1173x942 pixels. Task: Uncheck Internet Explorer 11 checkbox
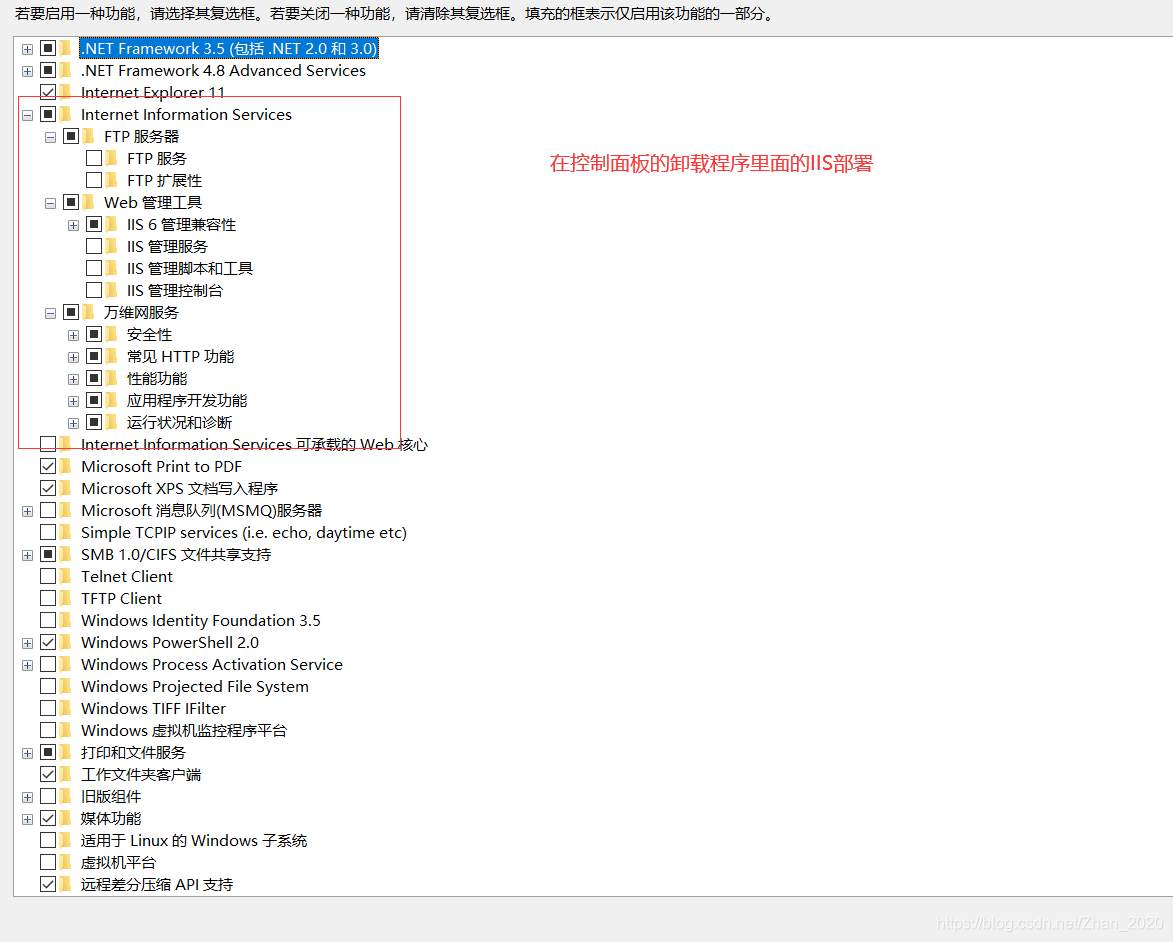pos(48,92)
